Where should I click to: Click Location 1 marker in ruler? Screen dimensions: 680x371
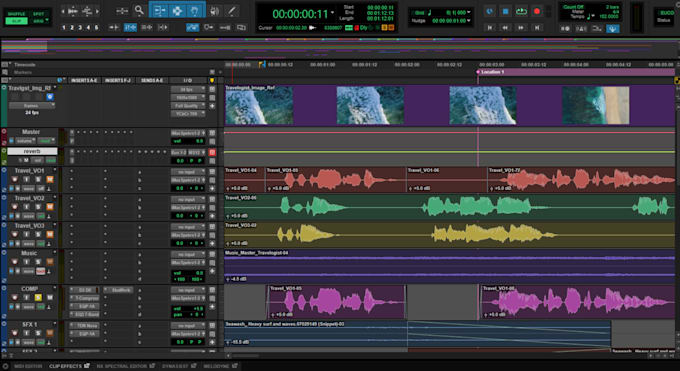[493, 72]
